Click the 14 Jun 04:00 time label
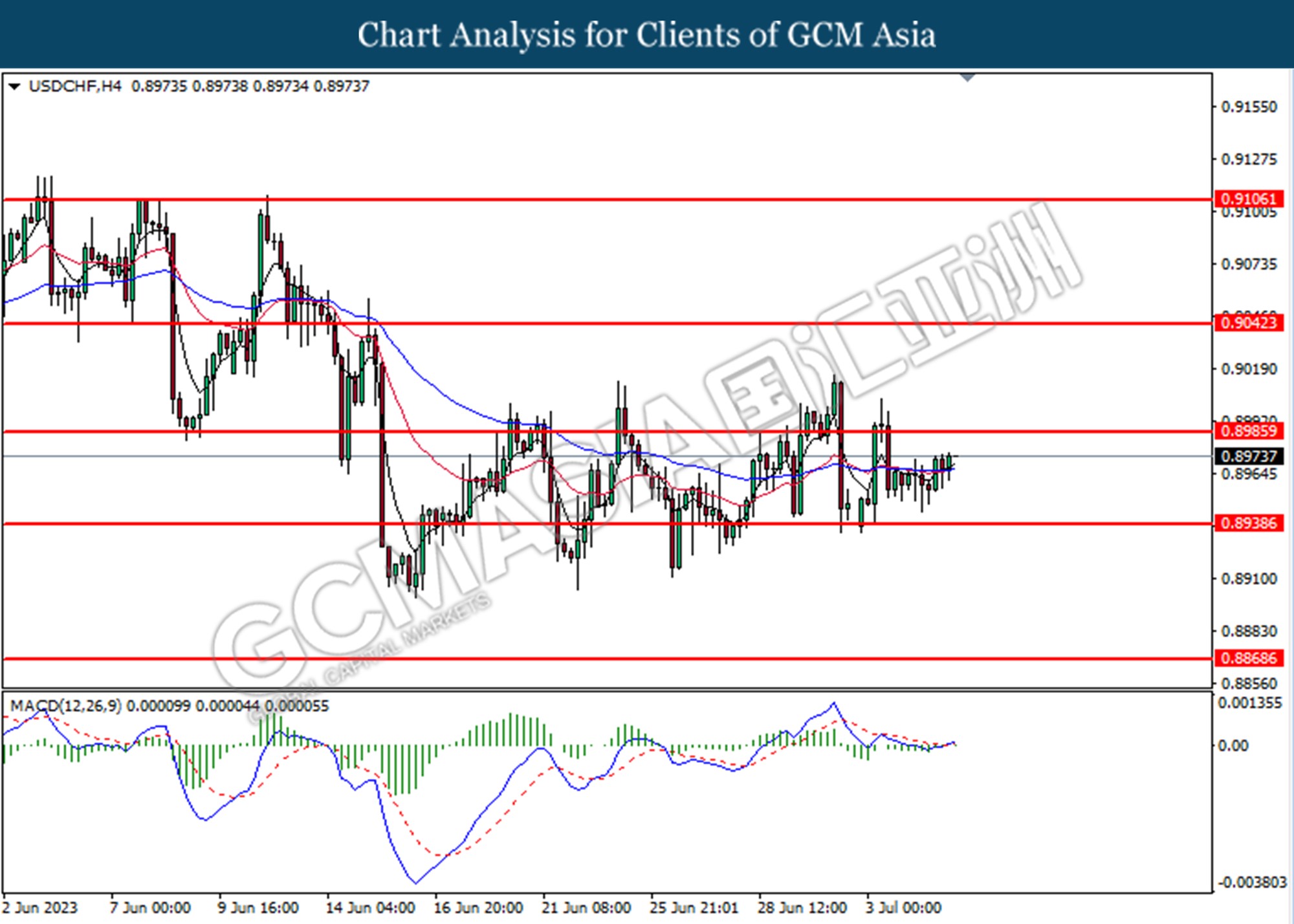 (x=370, y=908)
